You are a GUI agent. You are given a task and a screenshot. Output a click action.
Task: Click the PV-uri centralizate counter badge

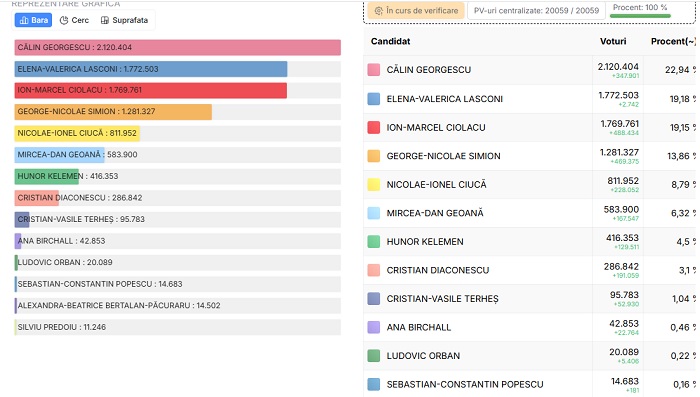[536, 11]
